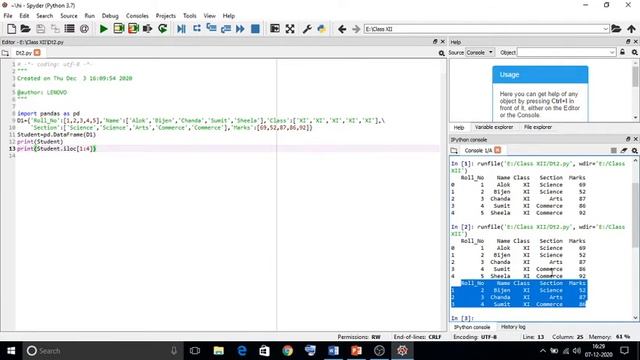Switch to File explorer tab
The image size is (640, 360).
point(538,127)
